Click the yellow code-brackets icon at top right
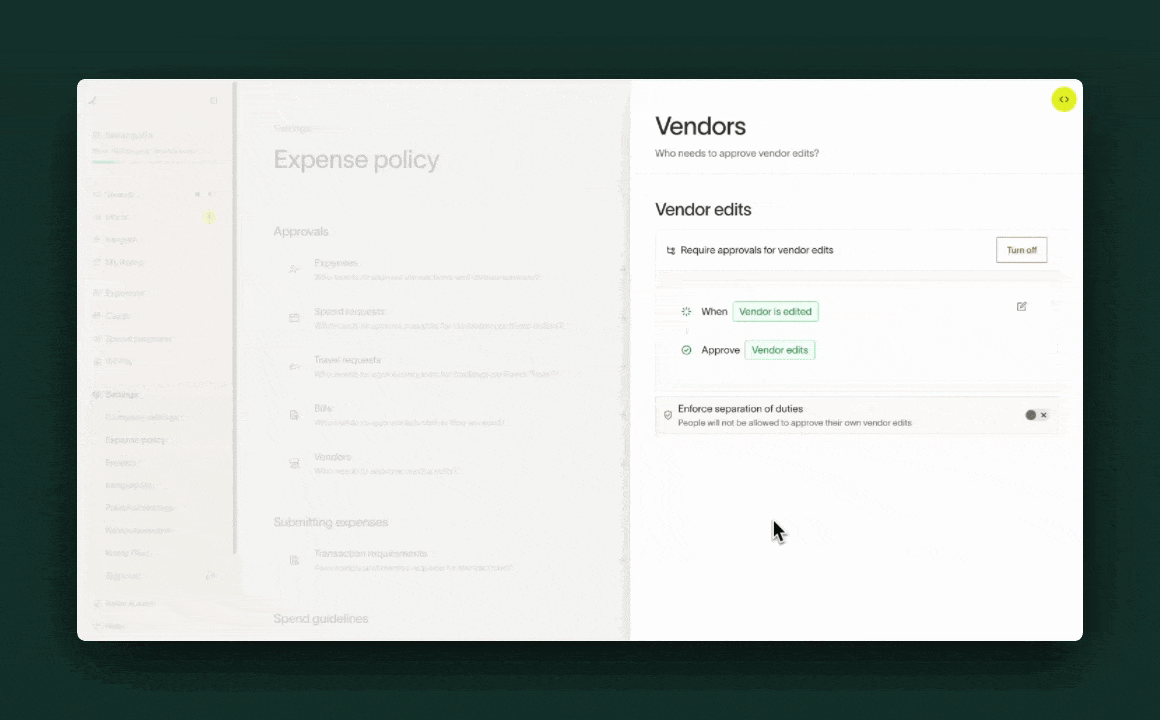Viewport: 1160px width, 720px height. click(x=1064, y=99)
